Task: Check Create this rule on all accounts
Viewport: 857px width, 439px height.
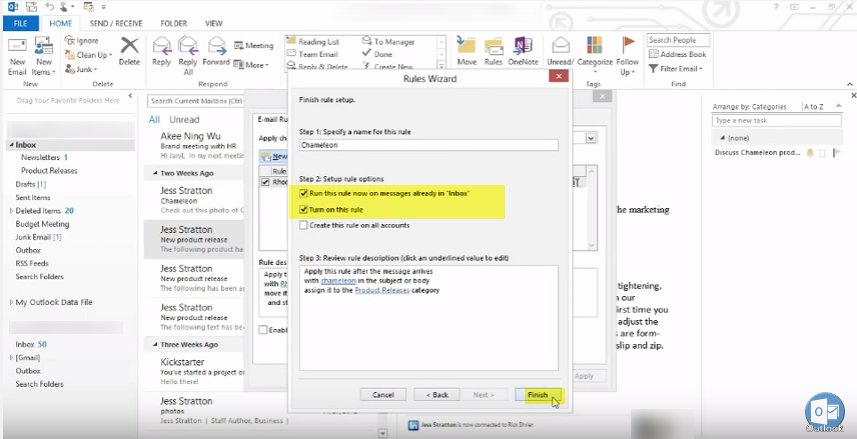Action: pyautogui.click(x=303, y=225)
